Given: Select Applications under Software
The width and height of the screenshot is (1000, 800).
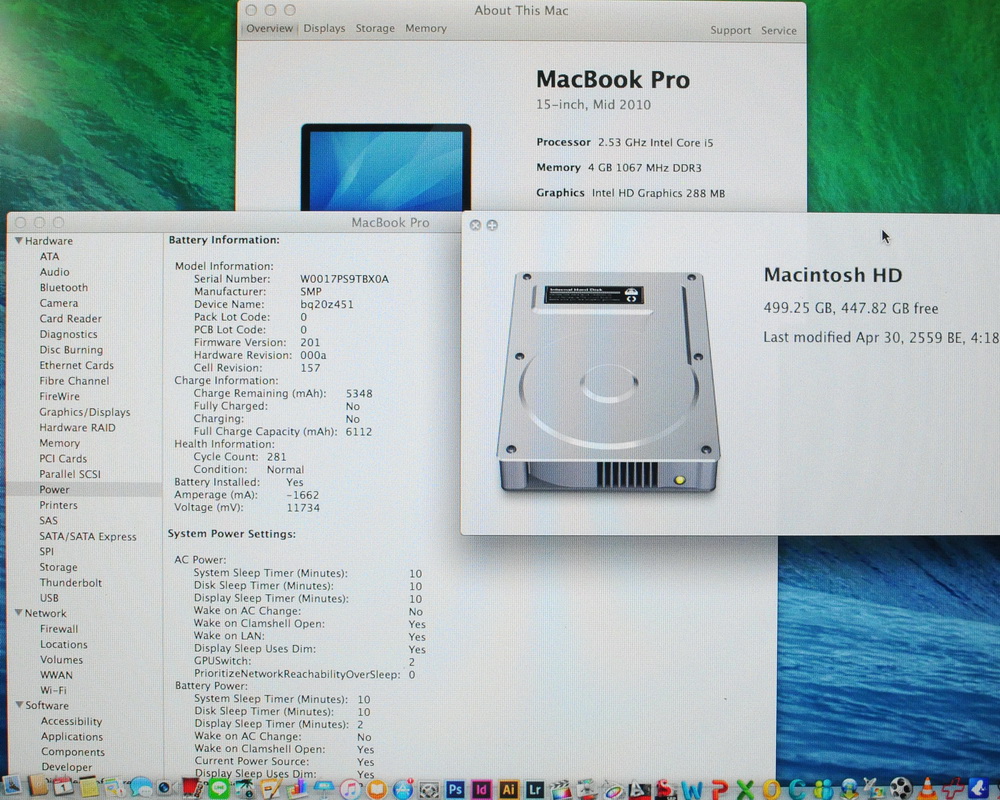Looking at the screenshot, I should [x=72, y=737].
